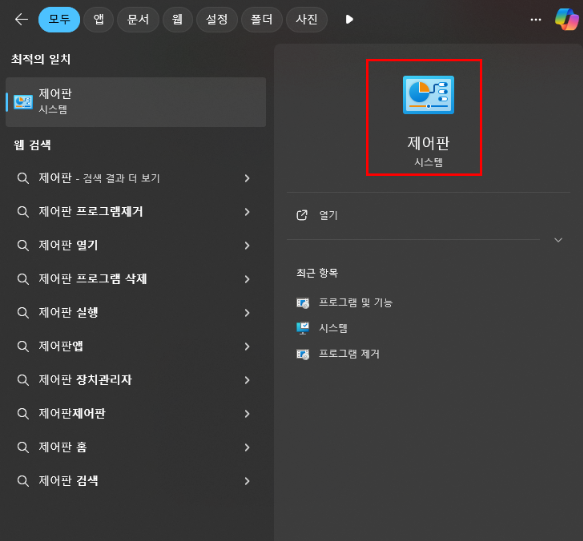Click the back arrow icon
Image resolution: width=583 pixels, height=541 pixels.
click(x=21, y=19)
